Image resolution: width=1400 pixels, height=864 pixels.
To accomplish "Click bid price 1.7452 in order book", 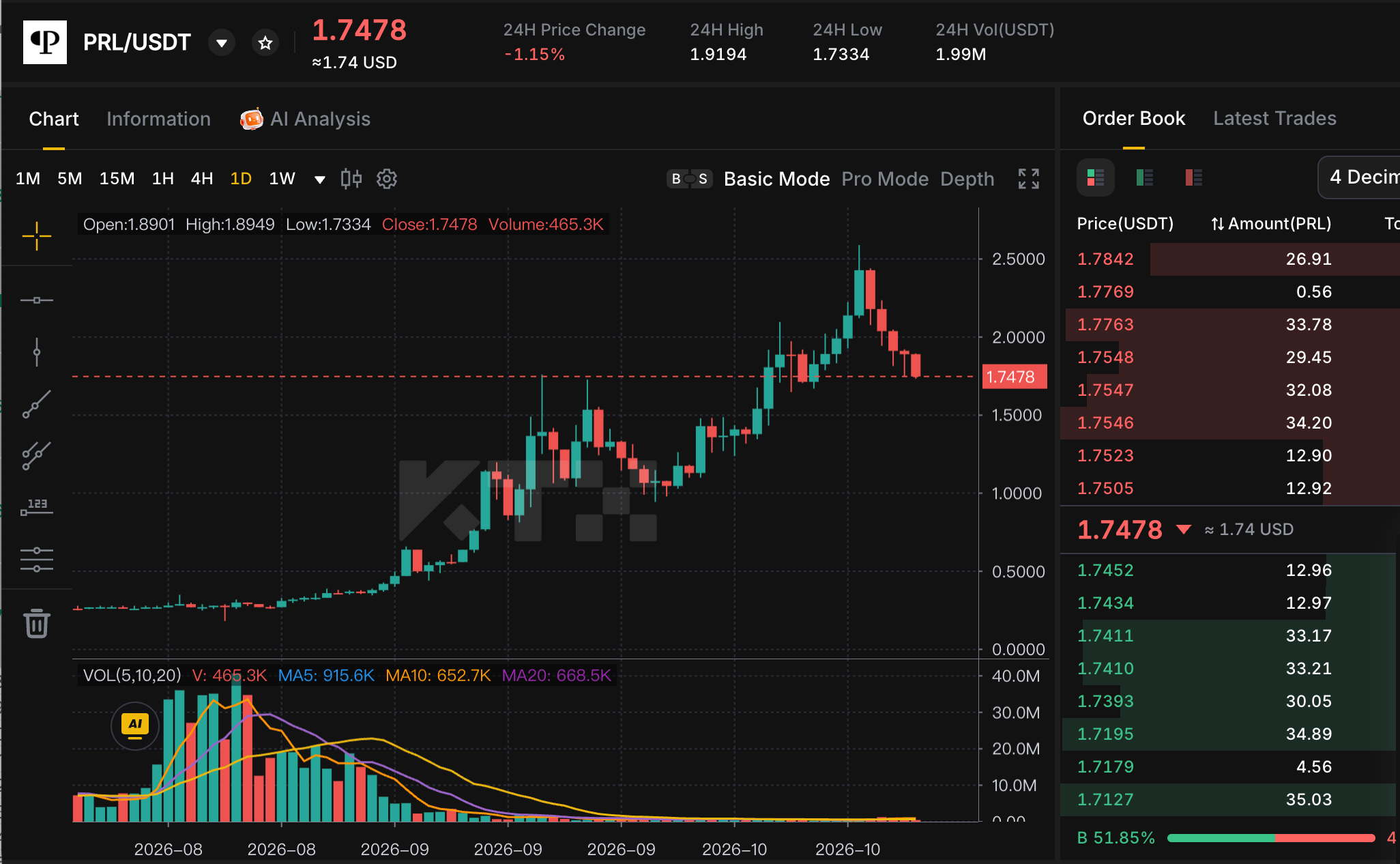I will point(1105,571).
